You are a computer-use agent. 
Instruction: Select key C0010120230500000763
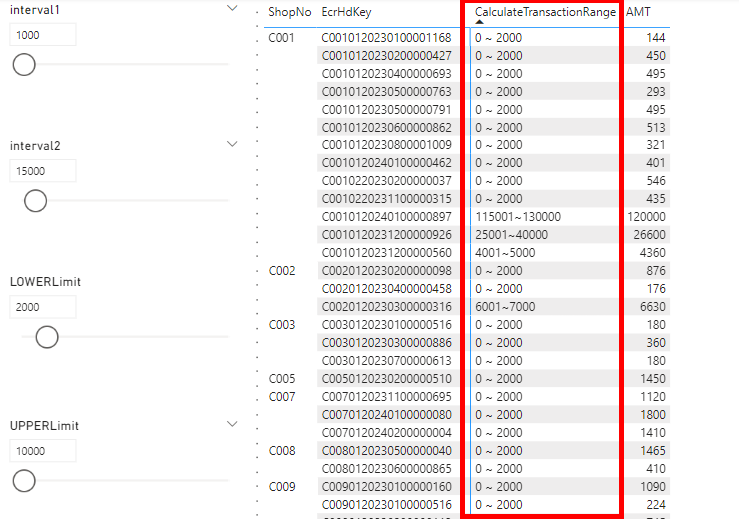coord(386,91)
